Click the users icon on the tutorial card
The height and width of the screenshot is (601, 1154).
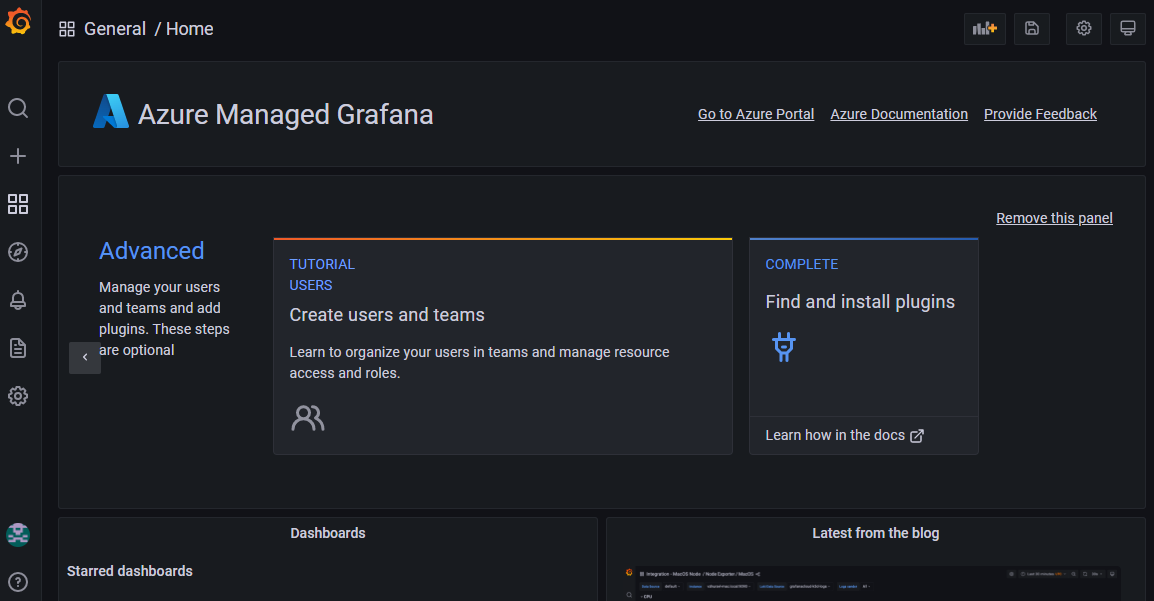[x=308, y=418]
